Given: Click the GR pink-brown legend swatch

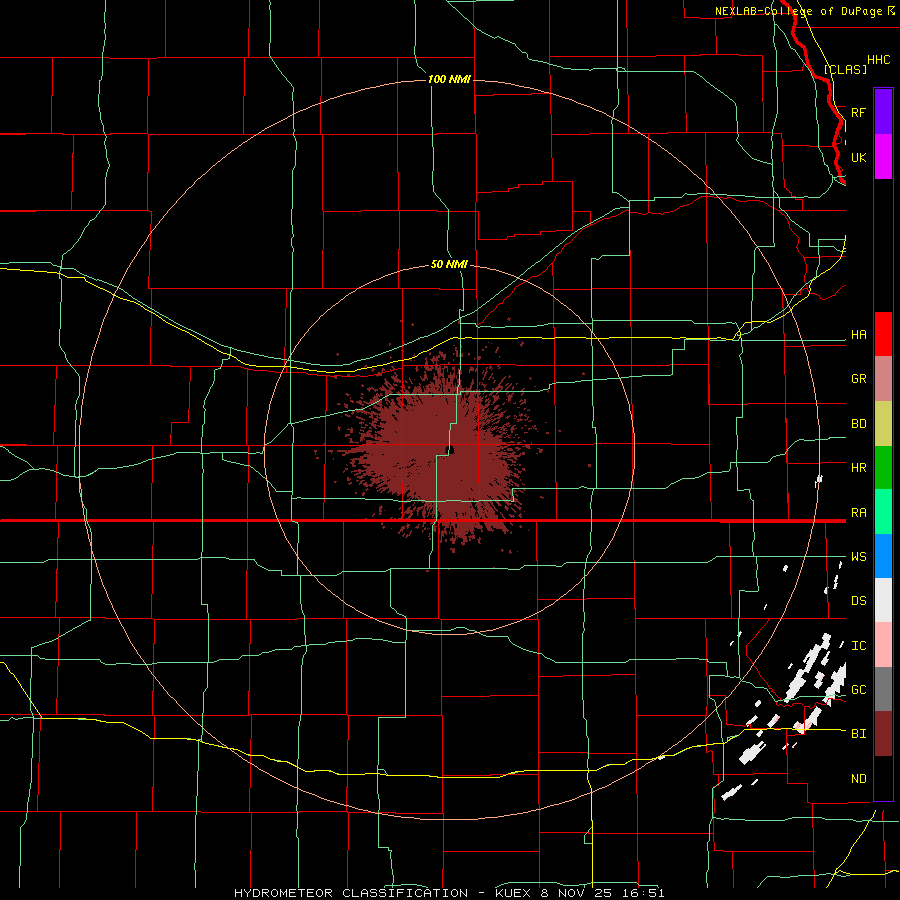Looking at the screenshot, I should coord(883,379).
